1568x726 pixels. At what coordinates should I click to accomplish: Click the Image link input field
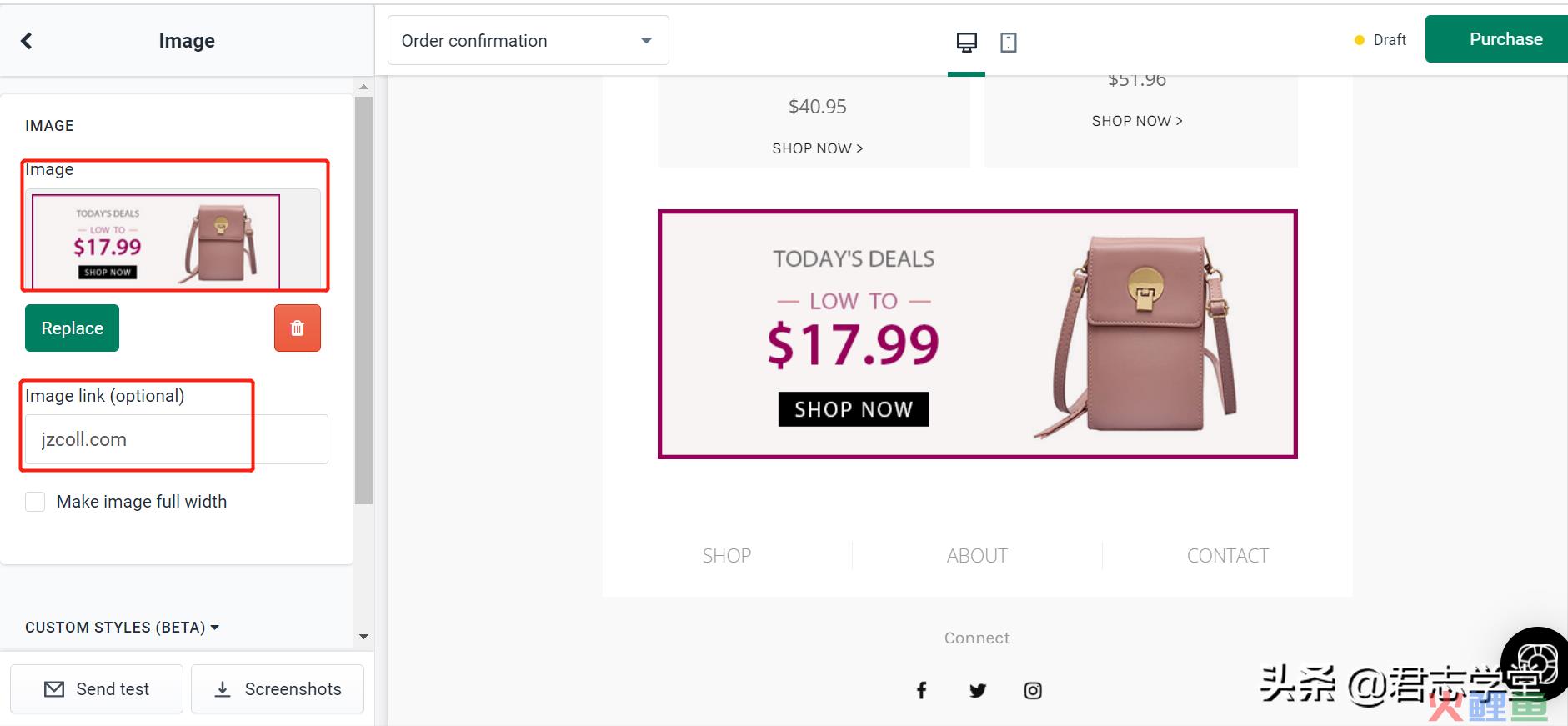[x=177, y=439]
